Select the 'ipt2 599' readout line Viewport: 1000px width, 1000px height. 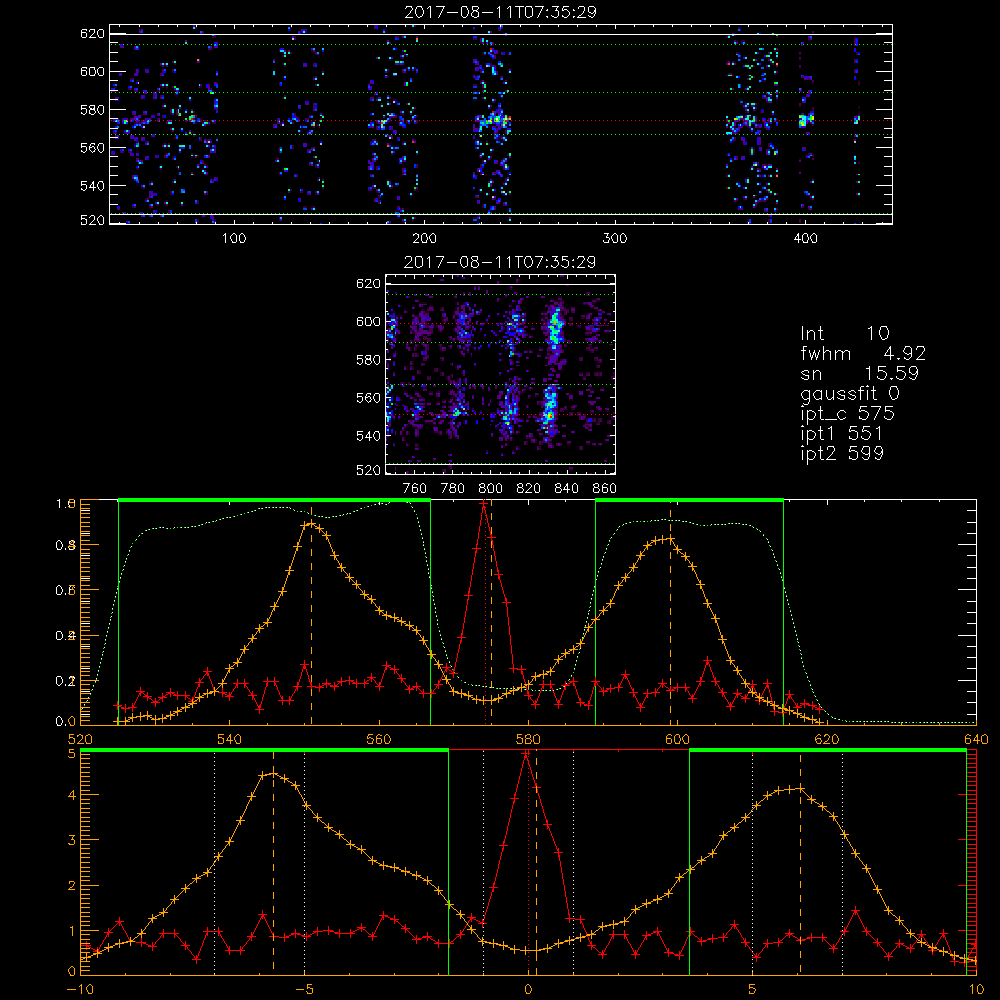(842, 453)
